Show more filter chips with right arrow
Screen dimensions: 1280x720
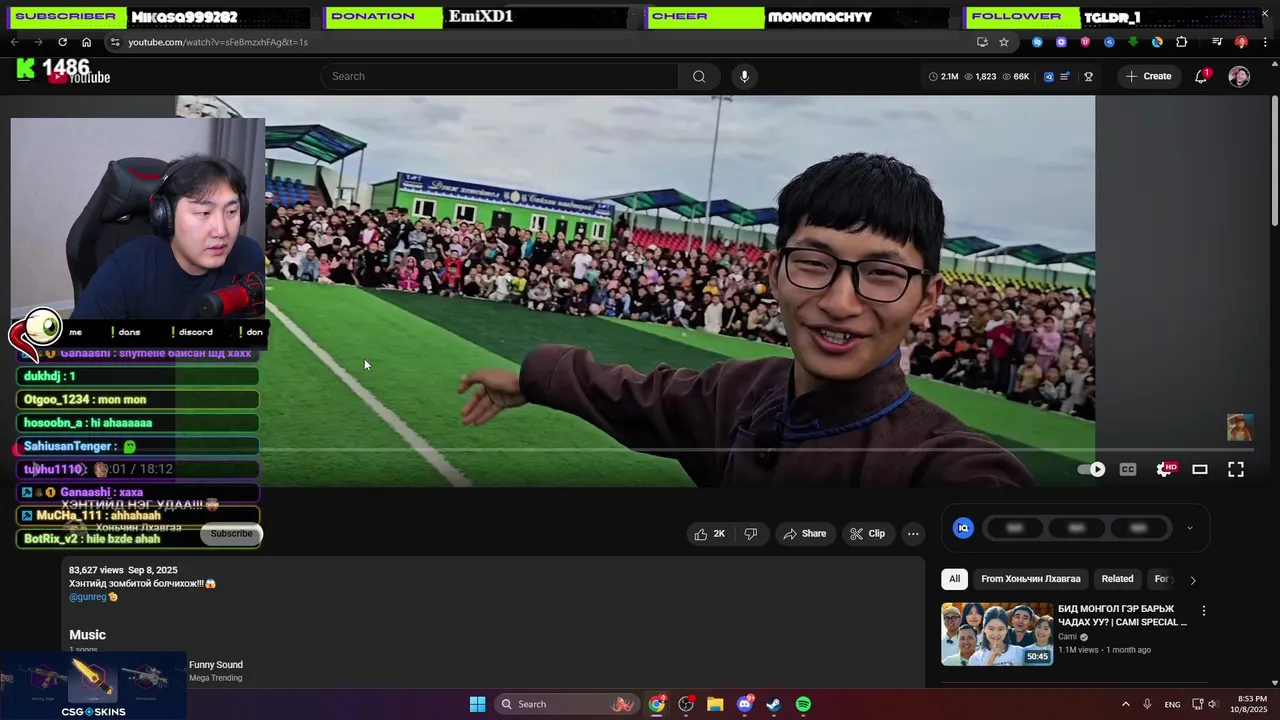[x=1192, y=579]
